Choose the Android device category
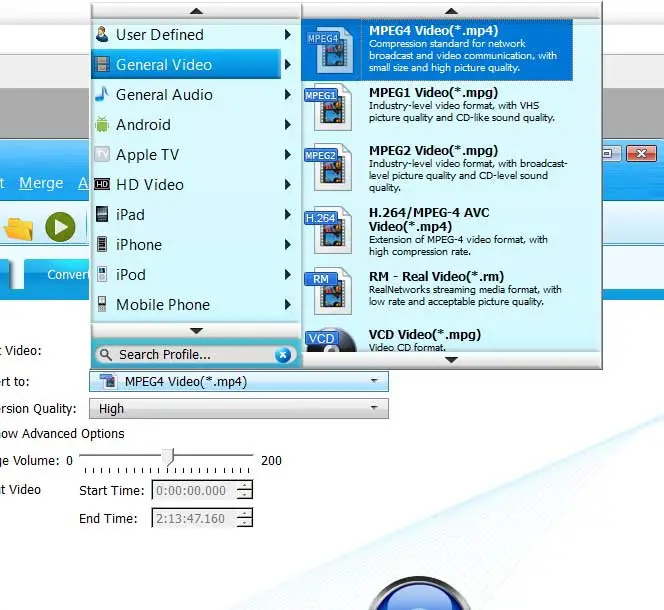664x610 pixels. click(196, 125)
